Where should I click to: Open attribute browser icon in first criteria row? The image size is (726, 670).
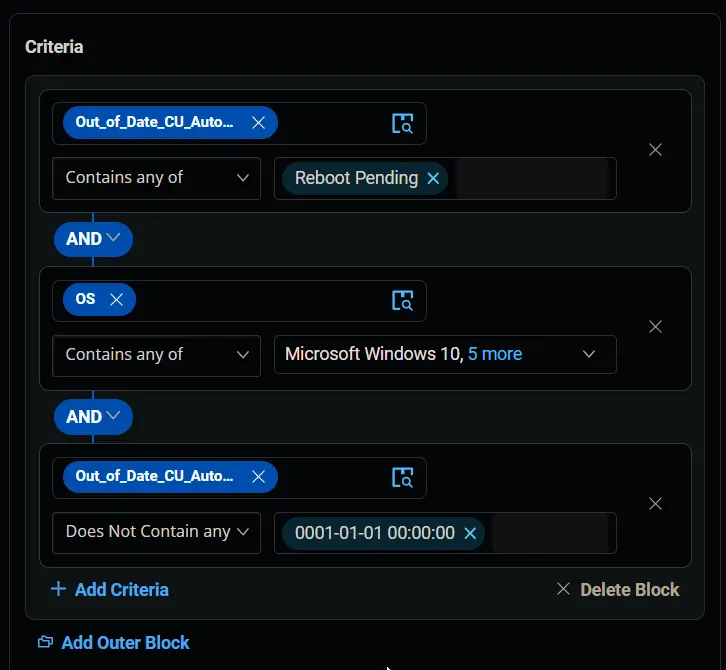coord(402,123)
